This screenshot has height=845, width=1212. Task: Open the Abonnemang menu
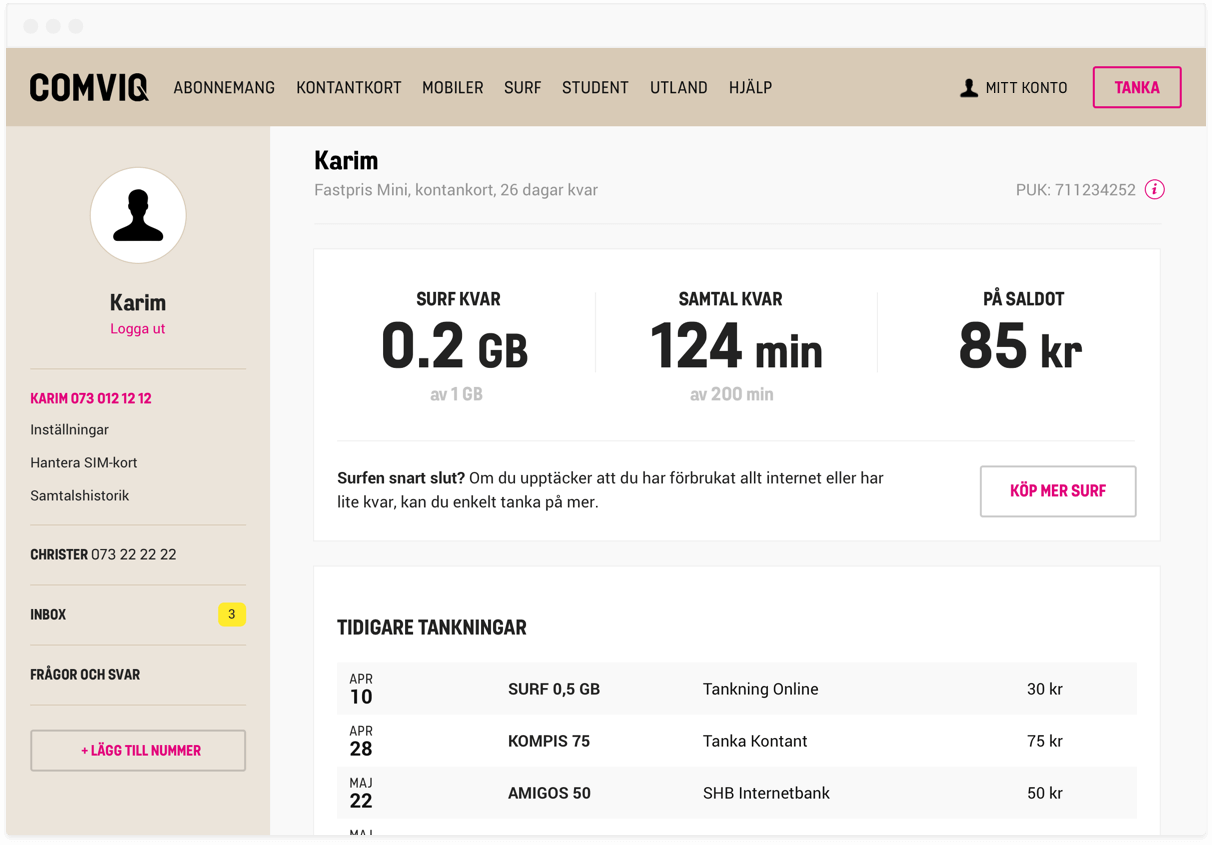(x=224, y=88)
